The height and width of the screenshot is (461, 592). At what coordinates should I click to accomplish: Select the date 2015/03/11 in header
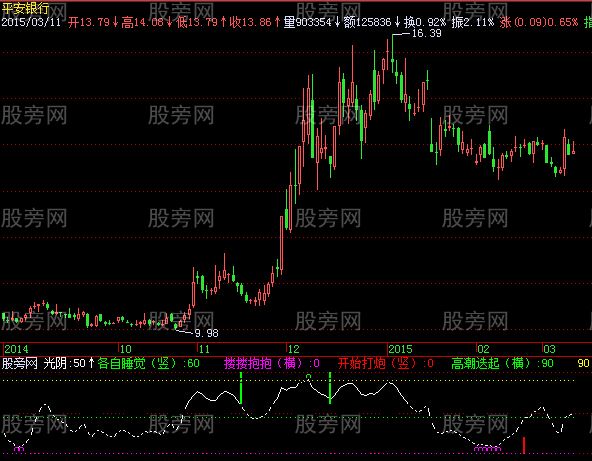(x=31, y=22)
